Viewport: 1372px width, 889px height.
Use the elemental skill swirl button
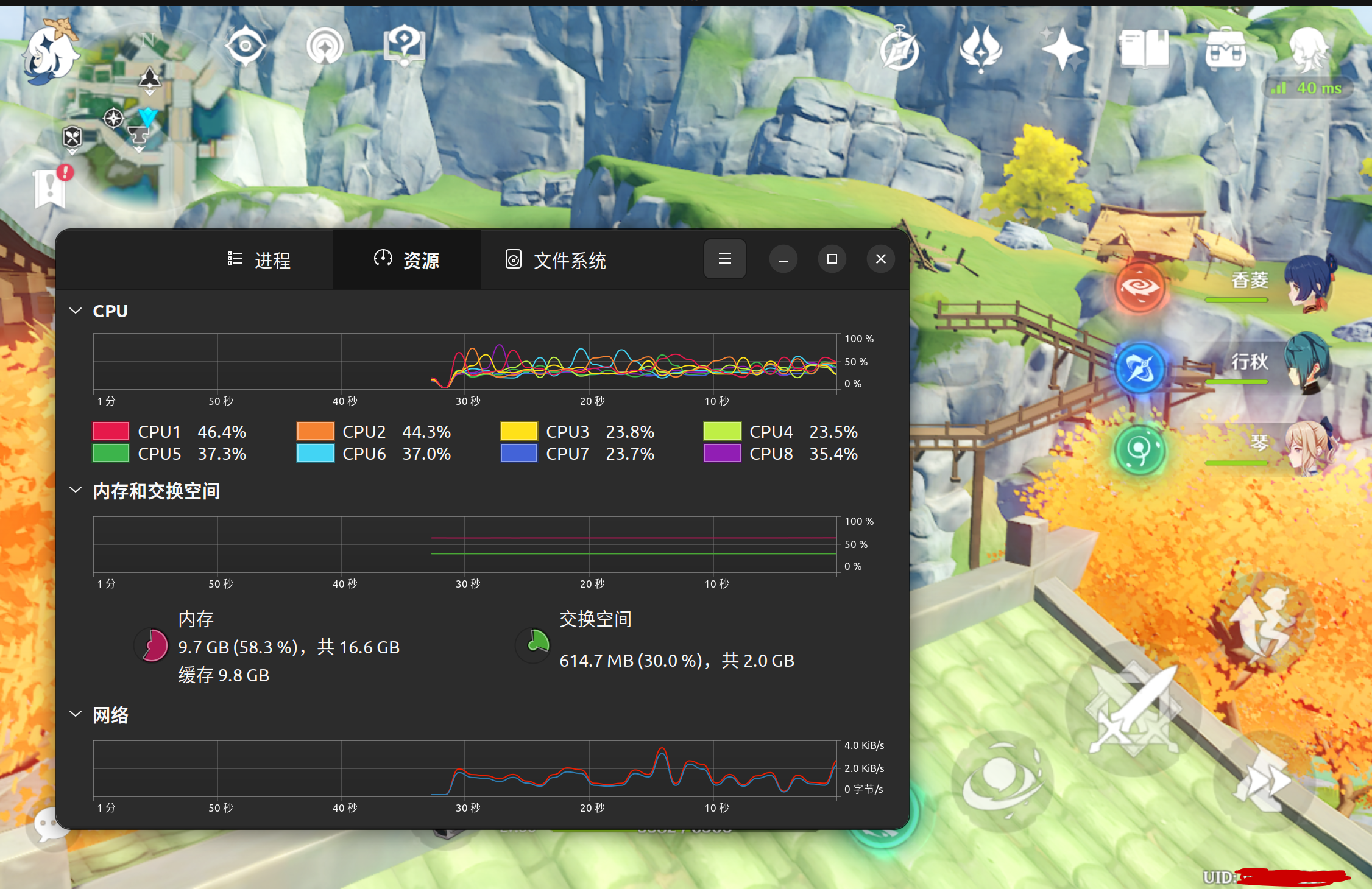1002,782
